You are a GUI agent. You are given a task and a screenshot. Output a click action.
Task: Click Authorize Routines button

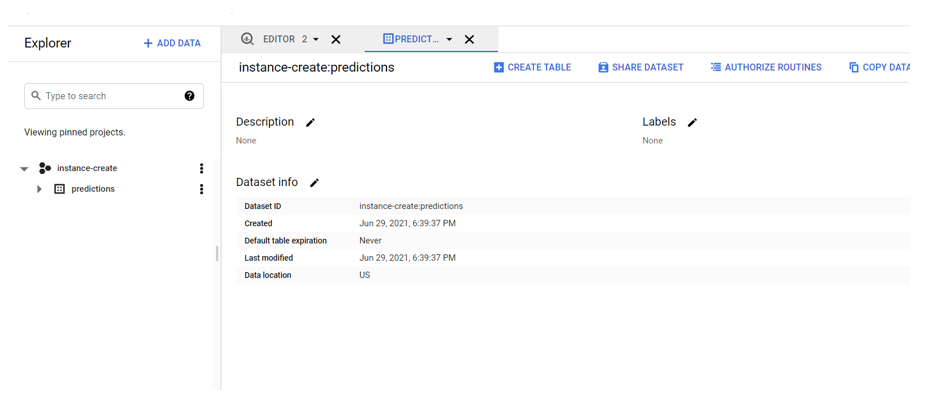point(766,67)
